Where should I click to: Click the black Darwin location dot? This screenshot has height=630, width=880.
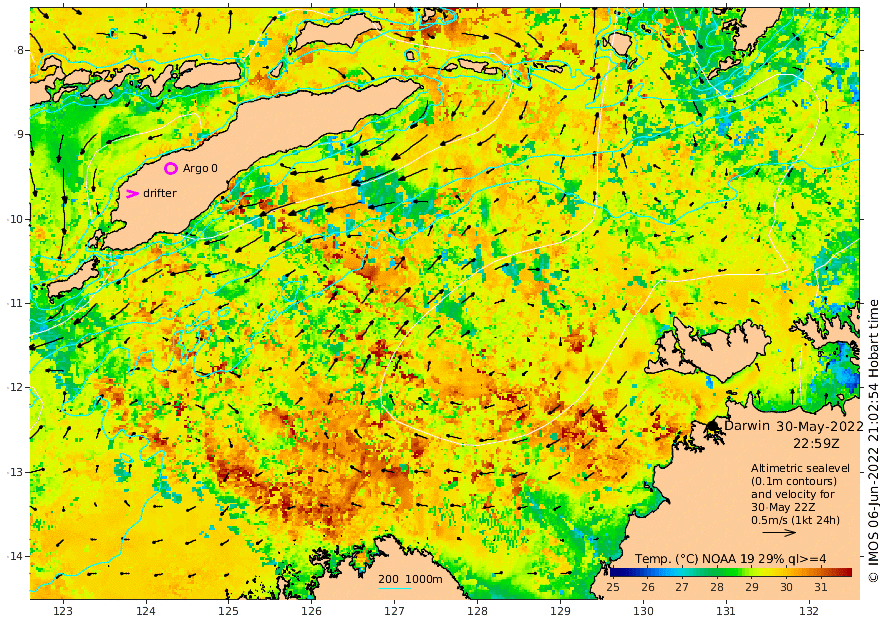point(712,426)
